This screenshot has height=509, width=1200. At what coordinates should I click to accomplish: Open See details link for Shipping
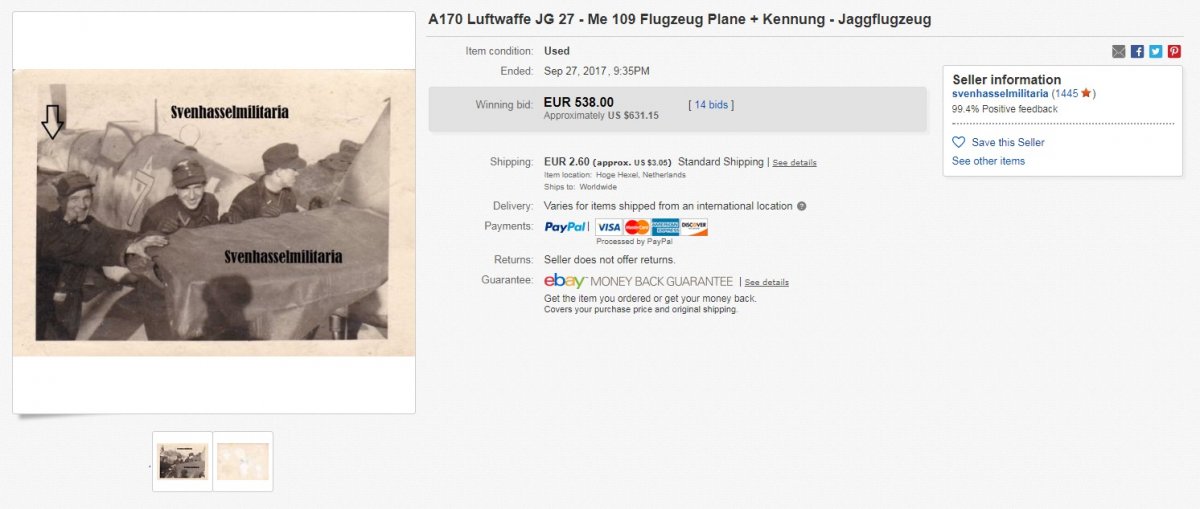(x=794, y=163)
